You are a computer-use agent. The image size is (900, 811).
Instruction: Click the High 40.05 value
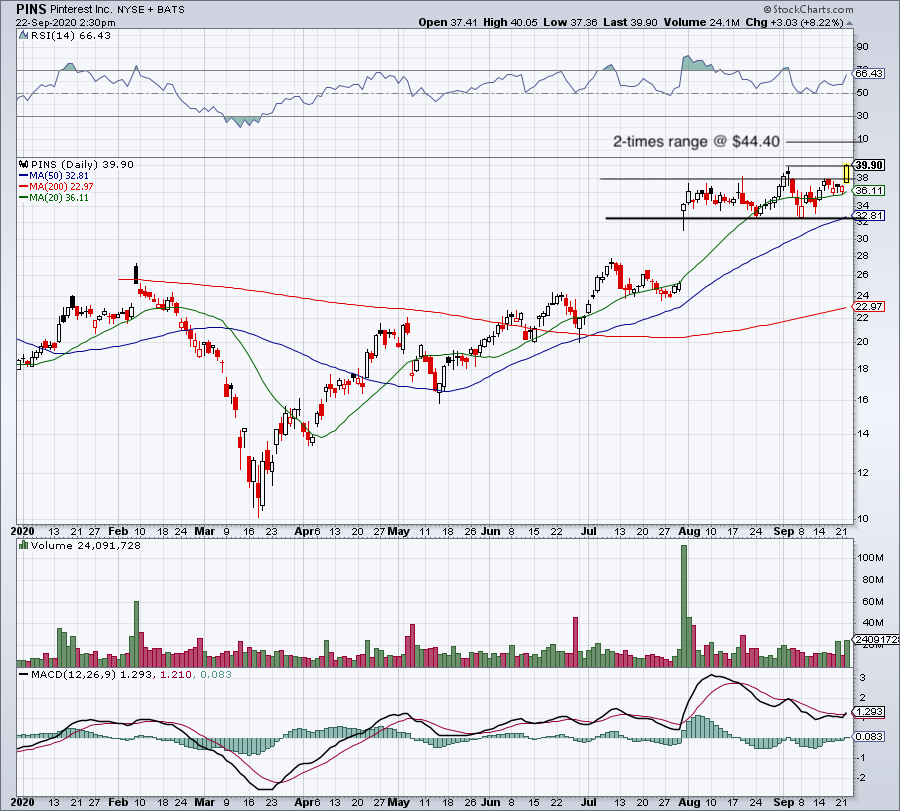point(510,22)
